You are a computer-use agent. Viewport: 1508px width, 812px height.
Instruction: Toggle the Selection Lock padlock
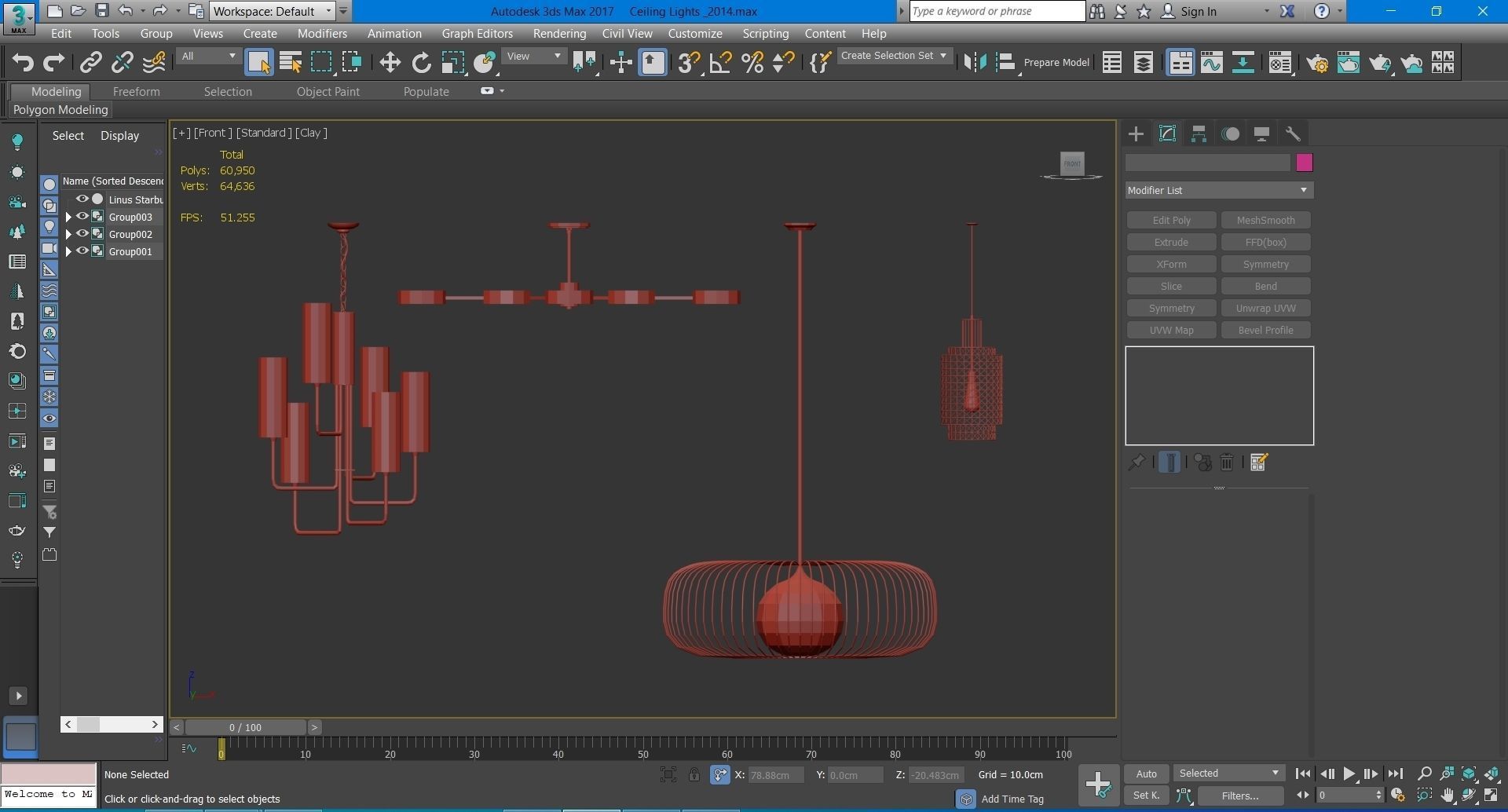click(694, 775)
